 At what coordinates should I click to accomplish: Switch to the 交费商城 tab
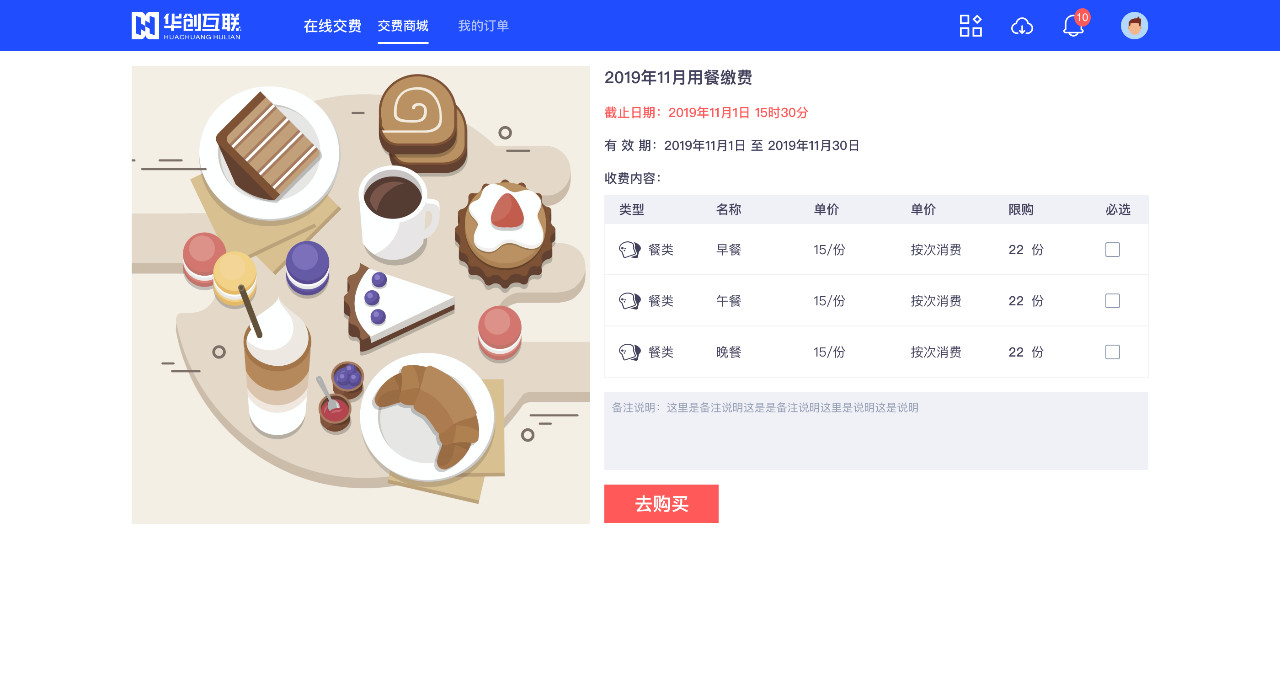click(x=403, y=26)
